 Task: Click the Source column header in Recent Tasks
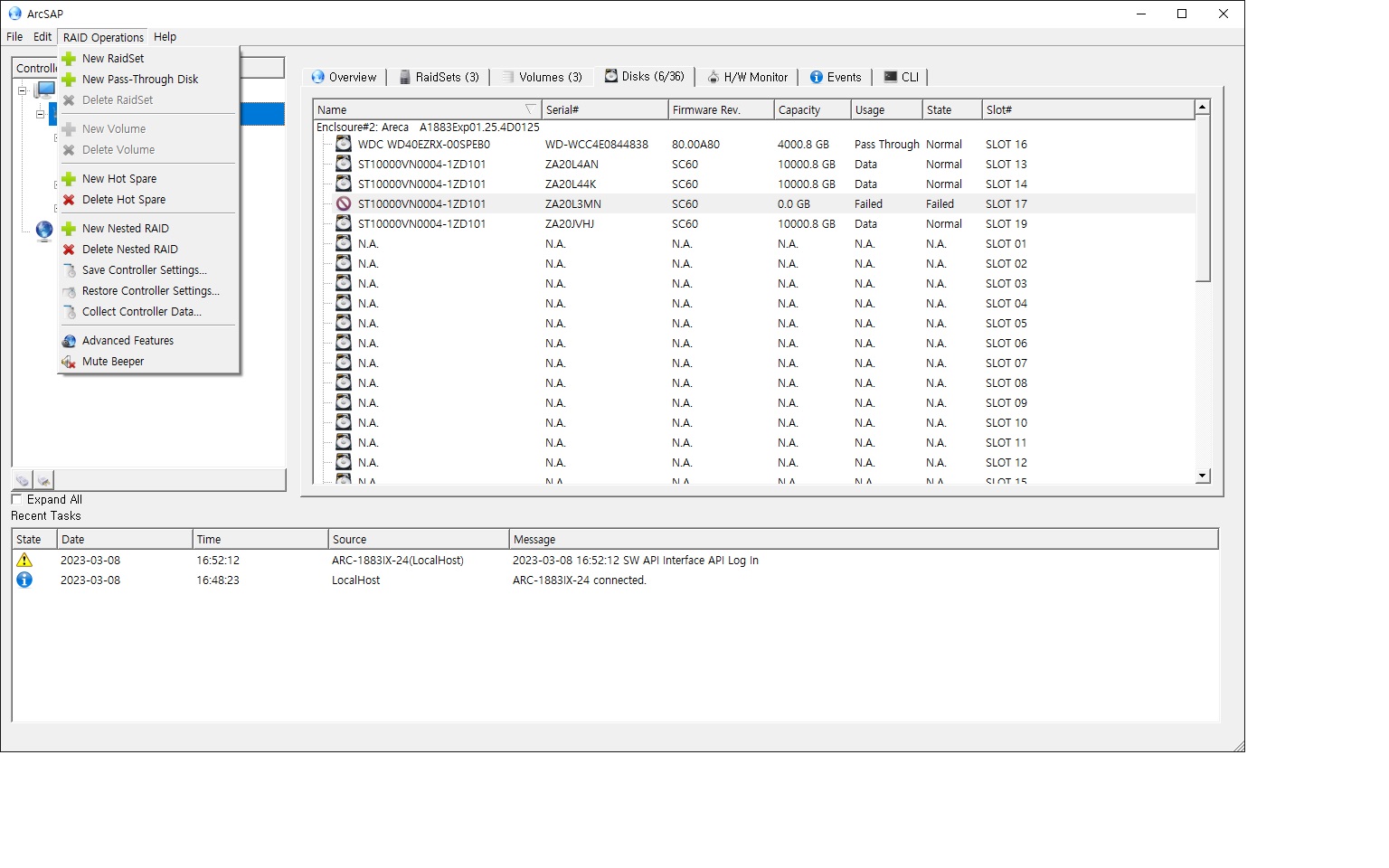[419, 539]
